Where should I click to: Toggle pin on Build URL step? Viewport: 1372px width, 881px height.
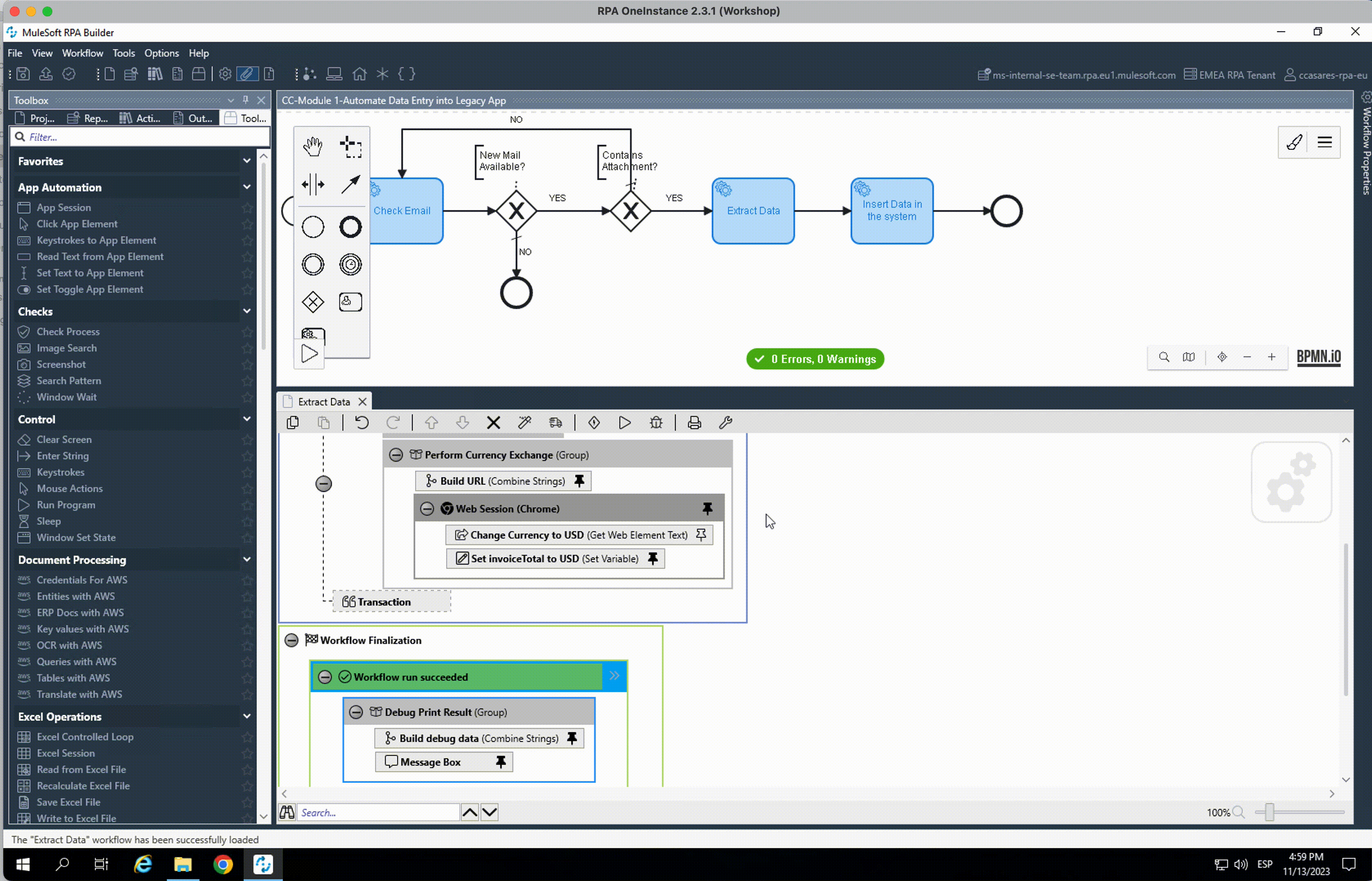click(x=579, y=481)
